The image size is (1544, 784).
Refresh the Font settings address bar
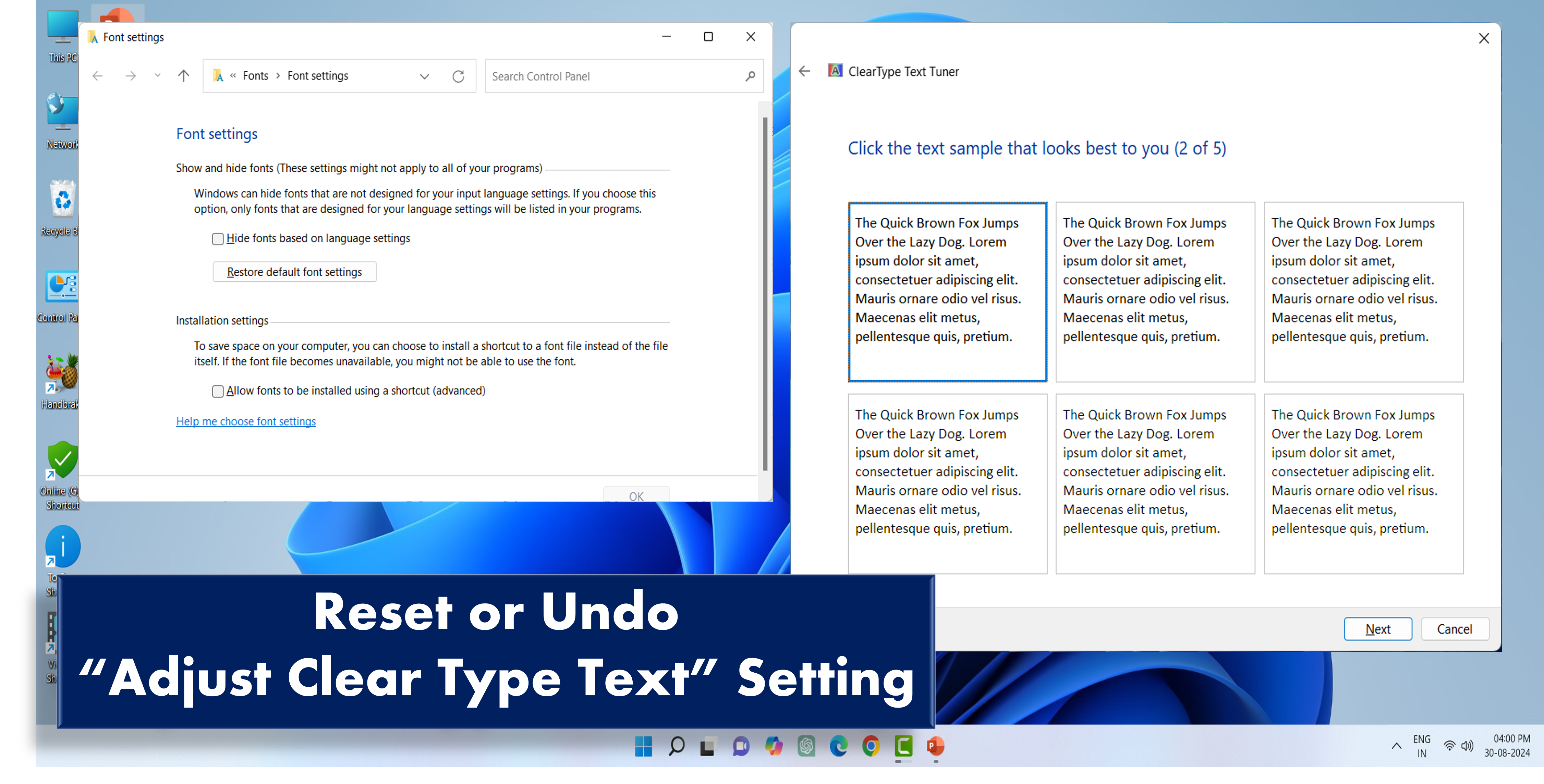[459, 76]
